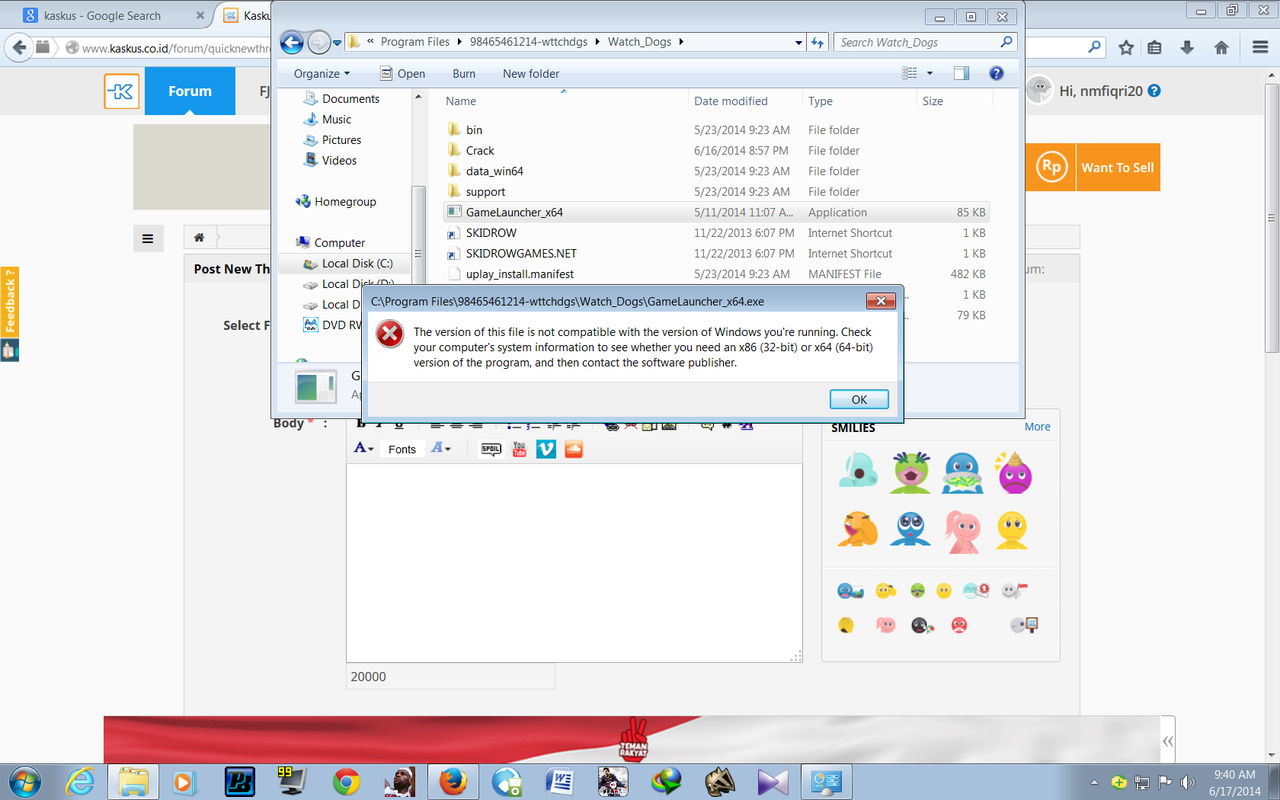The height and width of the screenshot is (800, 1280).
Task: Refresh the Watch_Dogs folder view
Action: pyautogui.click(x=817, y=43)
